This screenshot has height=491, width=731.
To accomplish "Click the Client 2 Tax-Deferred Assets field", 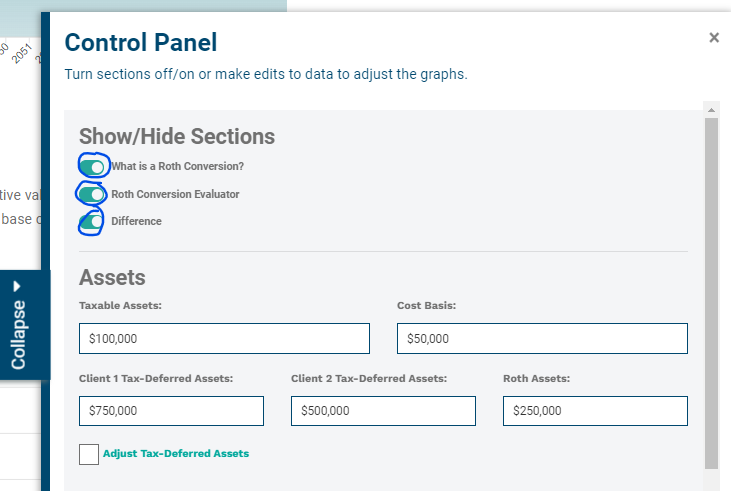I will tap(383, 411).
